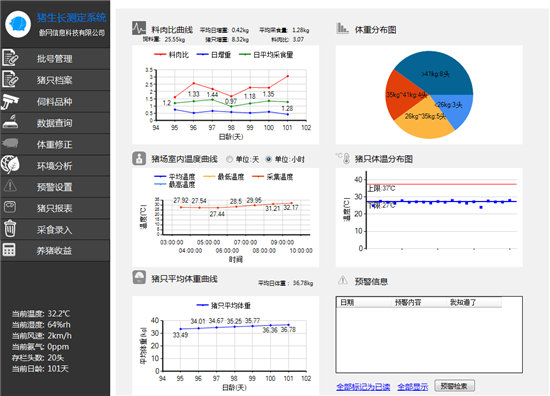Click the 环境分析 leaf globe icon

[10, 165]
